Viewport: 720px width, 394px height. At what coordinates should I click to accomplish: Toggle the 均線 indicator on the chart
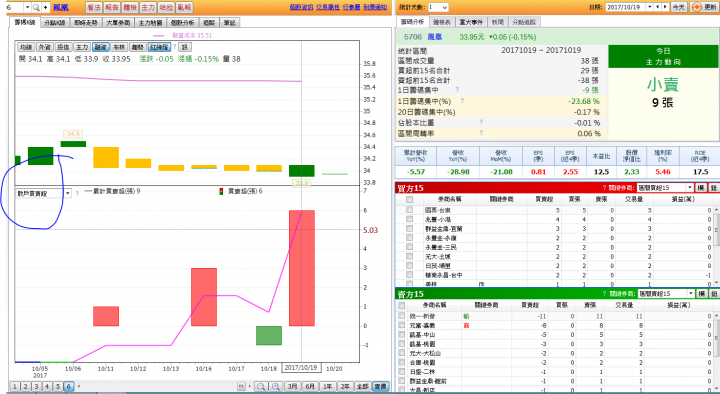[x=26, y=47]
